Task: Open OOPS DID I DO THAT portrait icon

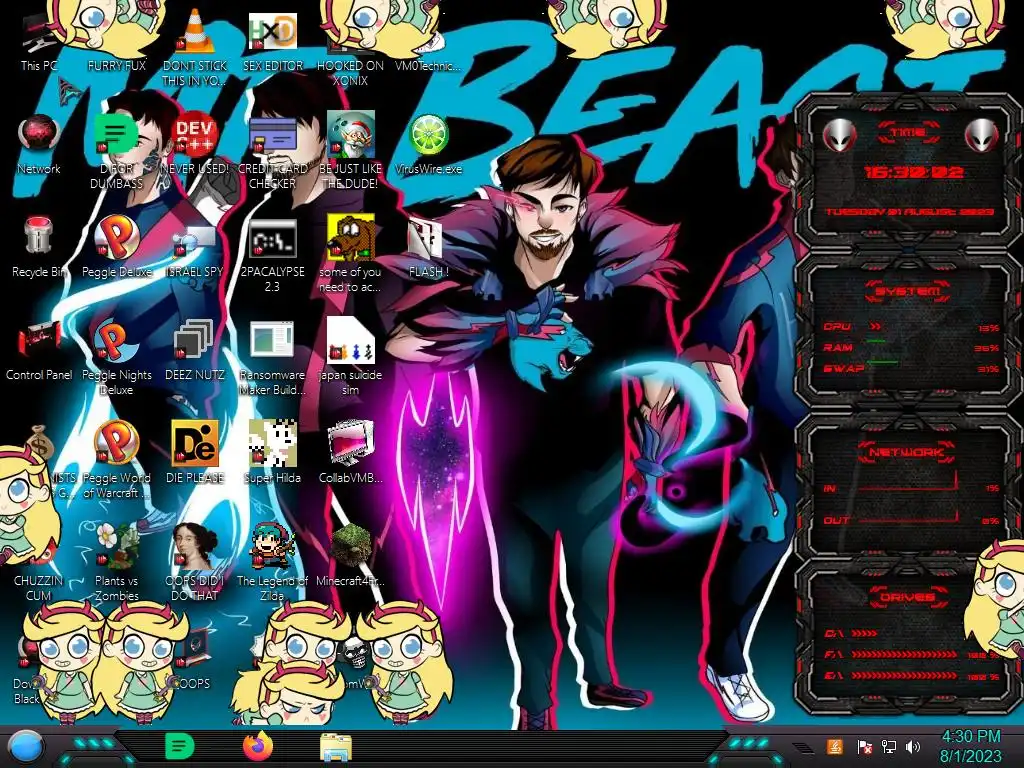Action: [x=195, y=547]
